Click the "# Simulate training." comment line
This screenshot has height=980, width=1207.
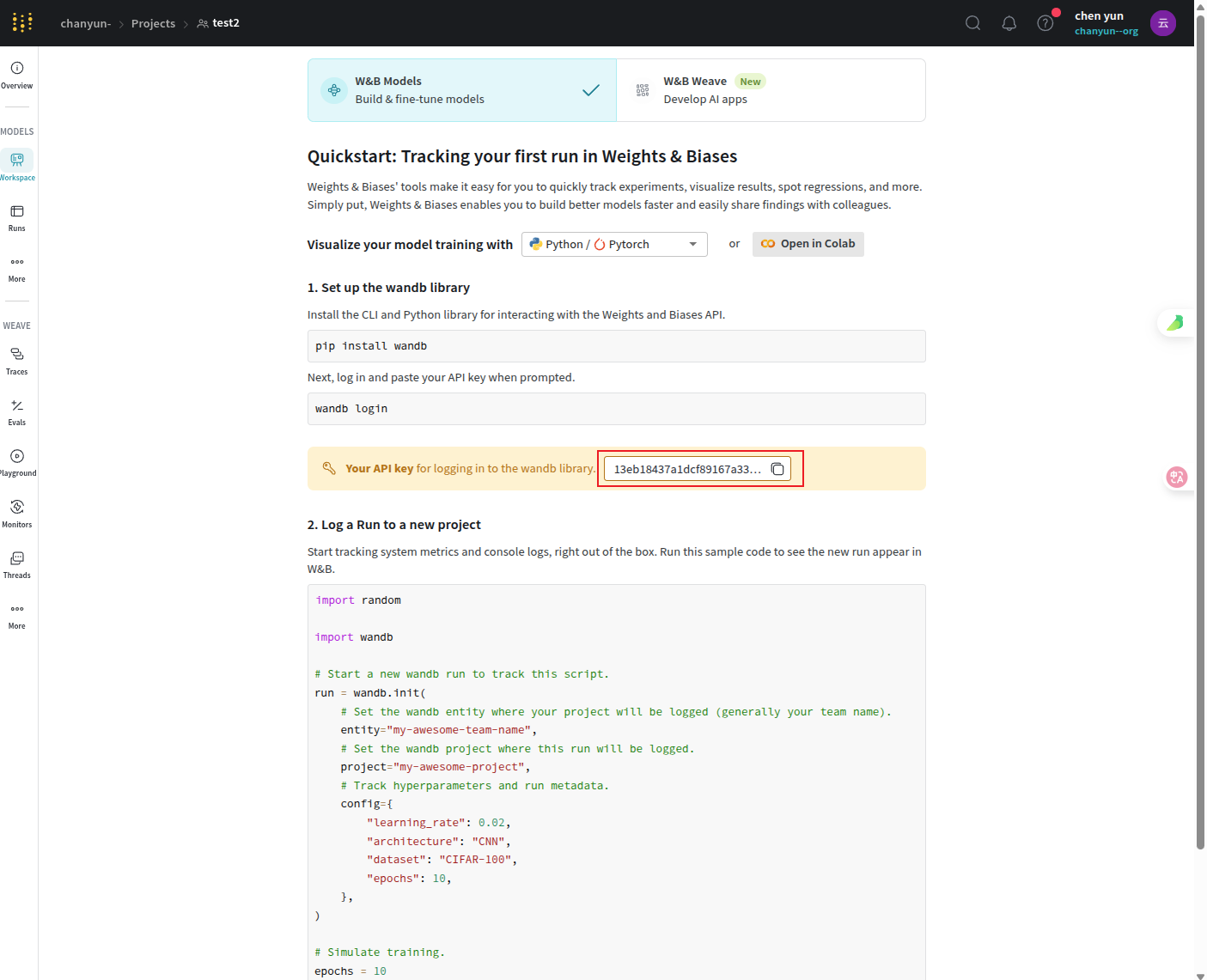[380, 953]
